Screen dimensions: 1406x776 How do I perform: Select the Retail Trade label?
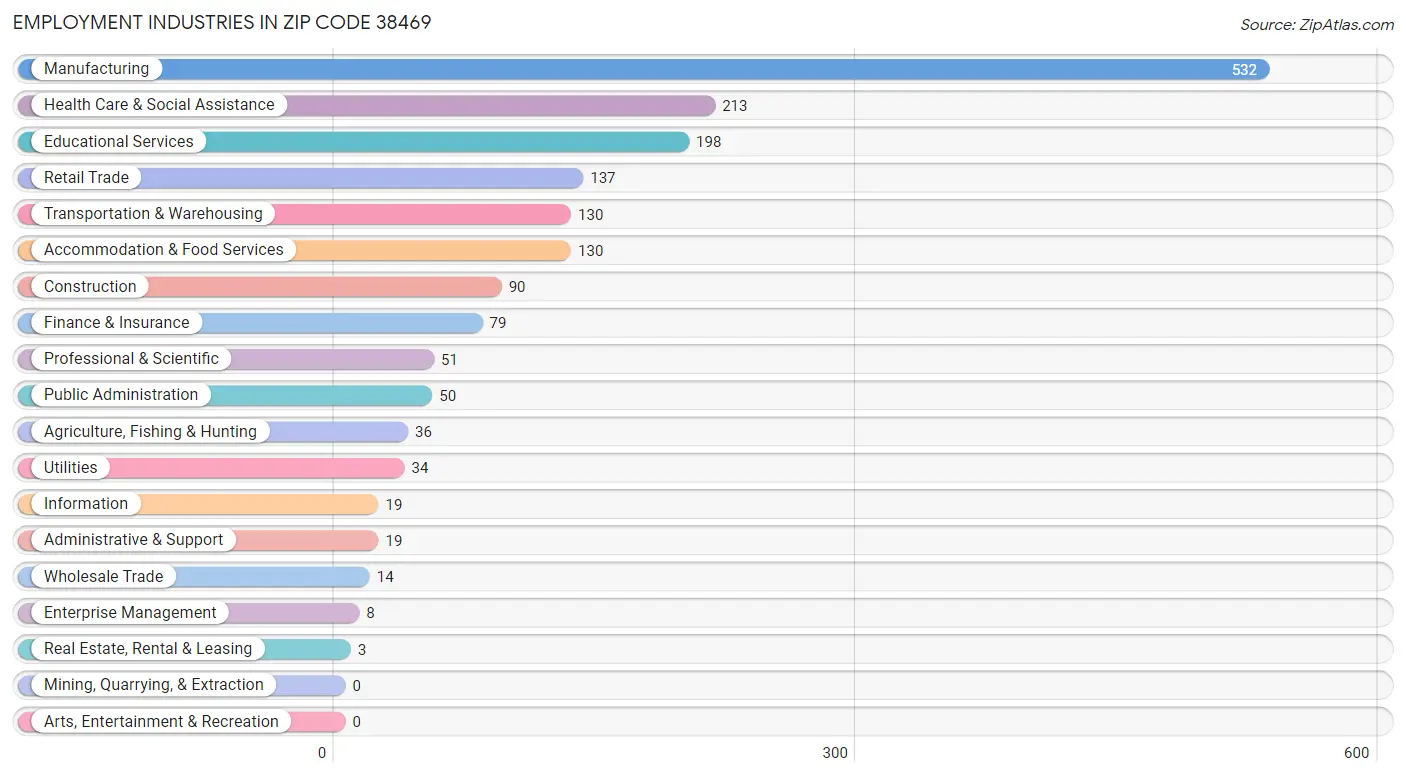pos(86,177)
